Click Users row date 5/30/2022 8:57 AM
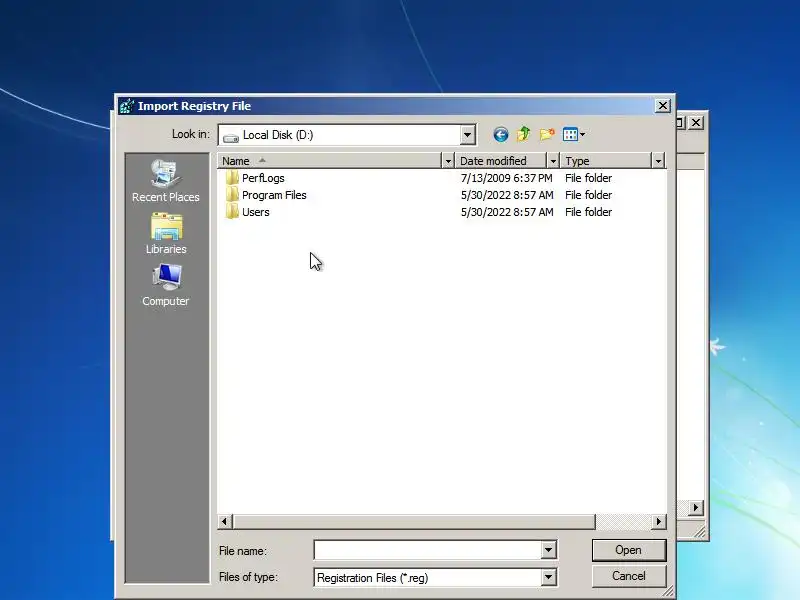This screenshot has width=800, height=600. point(507,212)
